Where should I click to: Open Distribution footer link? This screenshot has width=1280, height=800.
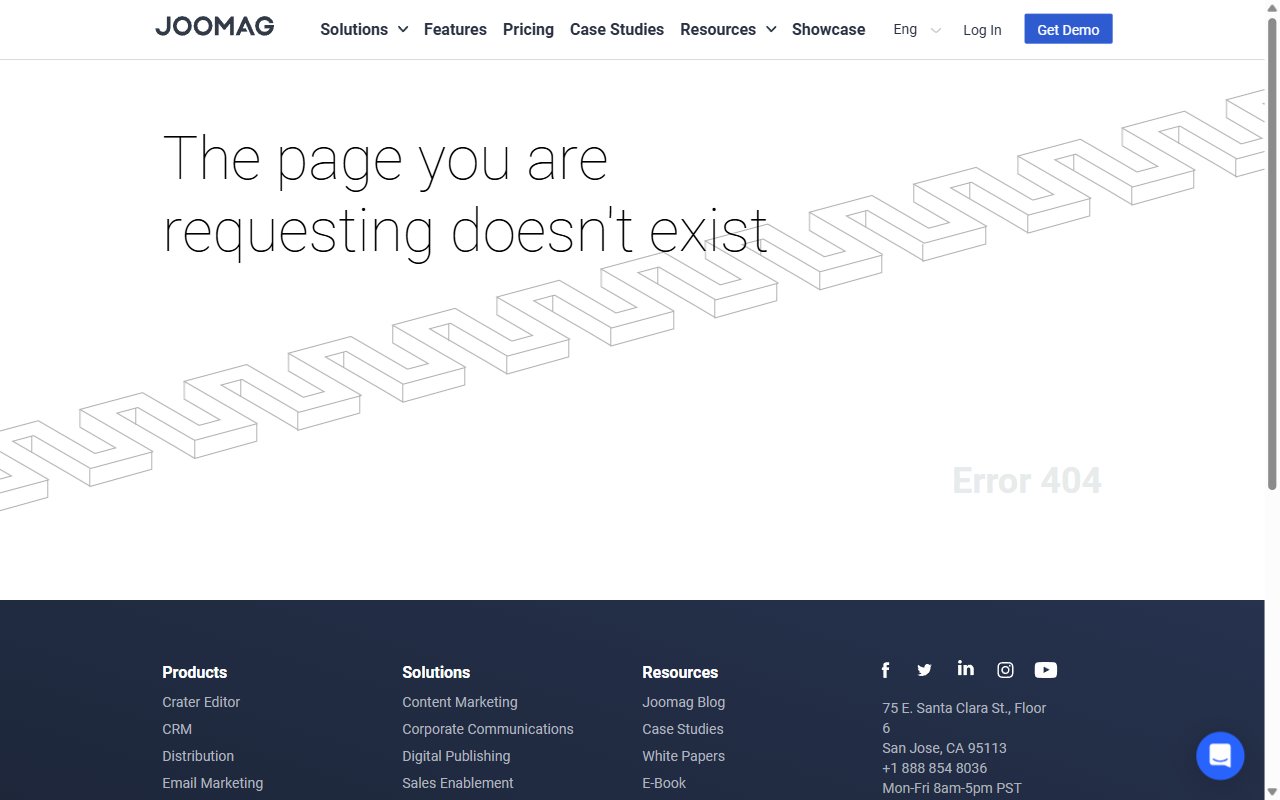pos(198,756)
